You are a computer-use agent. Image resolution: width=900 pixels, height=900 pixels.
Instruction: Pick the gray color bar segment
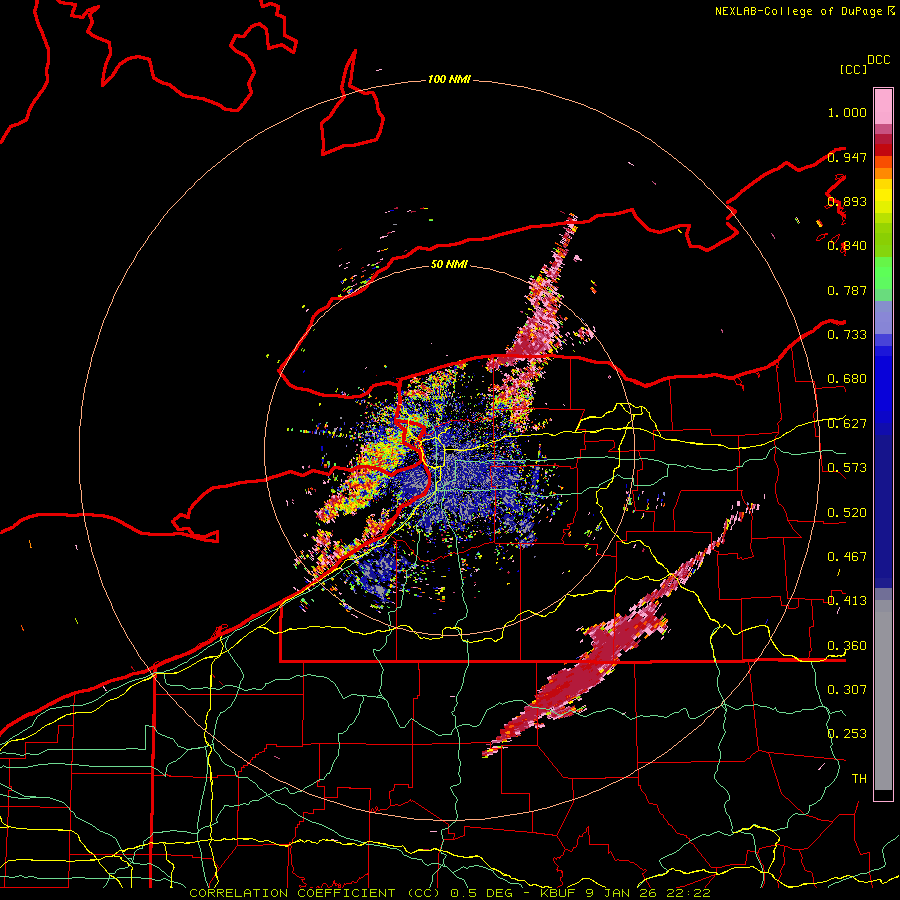pos(883,695)
